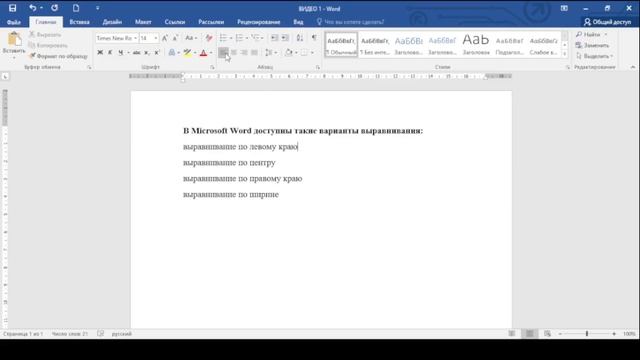The image size is (640, 360).
Task: Open the Файл tab
Action: (13, 22)
